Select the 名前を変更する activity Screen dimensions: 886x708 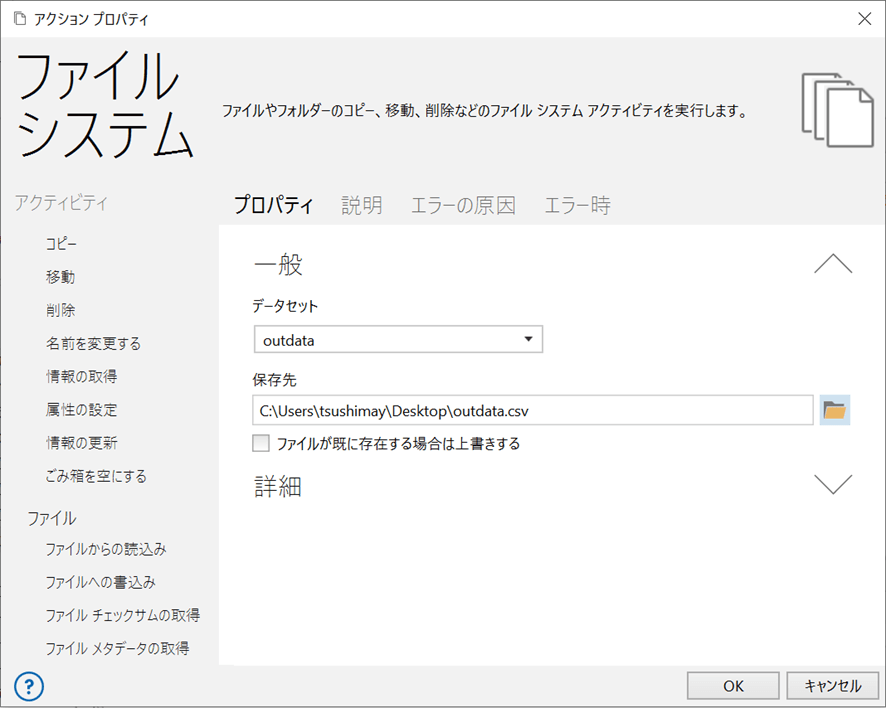[x=93, y=344]
